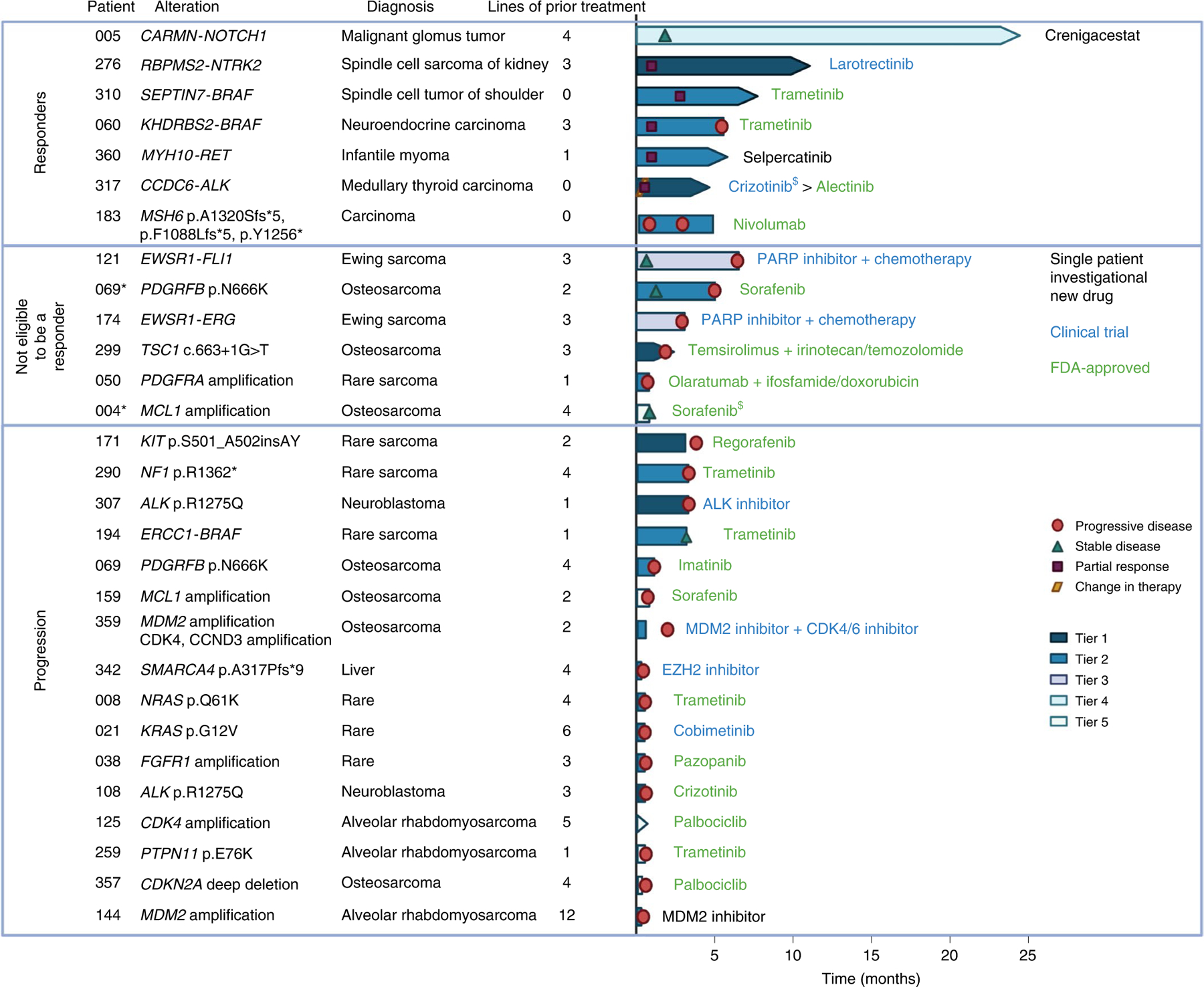Screen dimensions: 1204x987
Task: Select the partial response square in patient 310's bar
Action: (680, 96)
